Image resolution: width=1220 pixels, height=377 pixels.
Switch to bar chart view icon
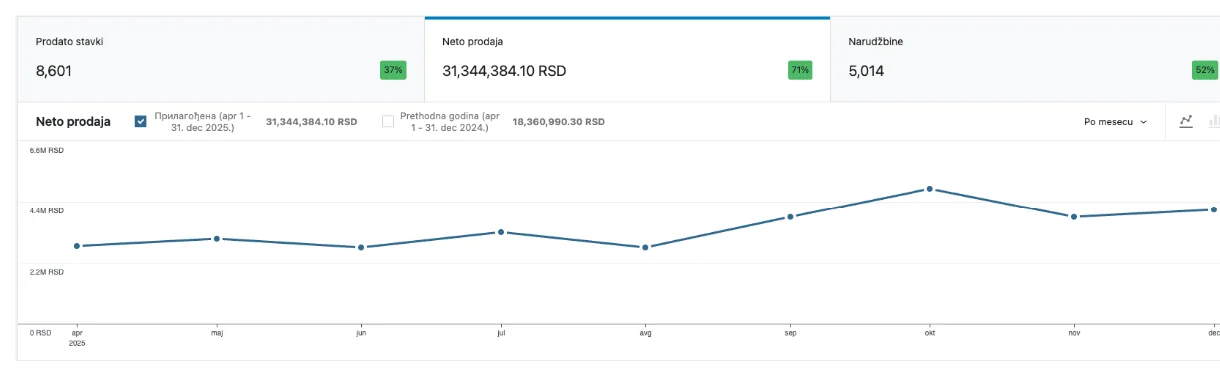[1214, 121]
